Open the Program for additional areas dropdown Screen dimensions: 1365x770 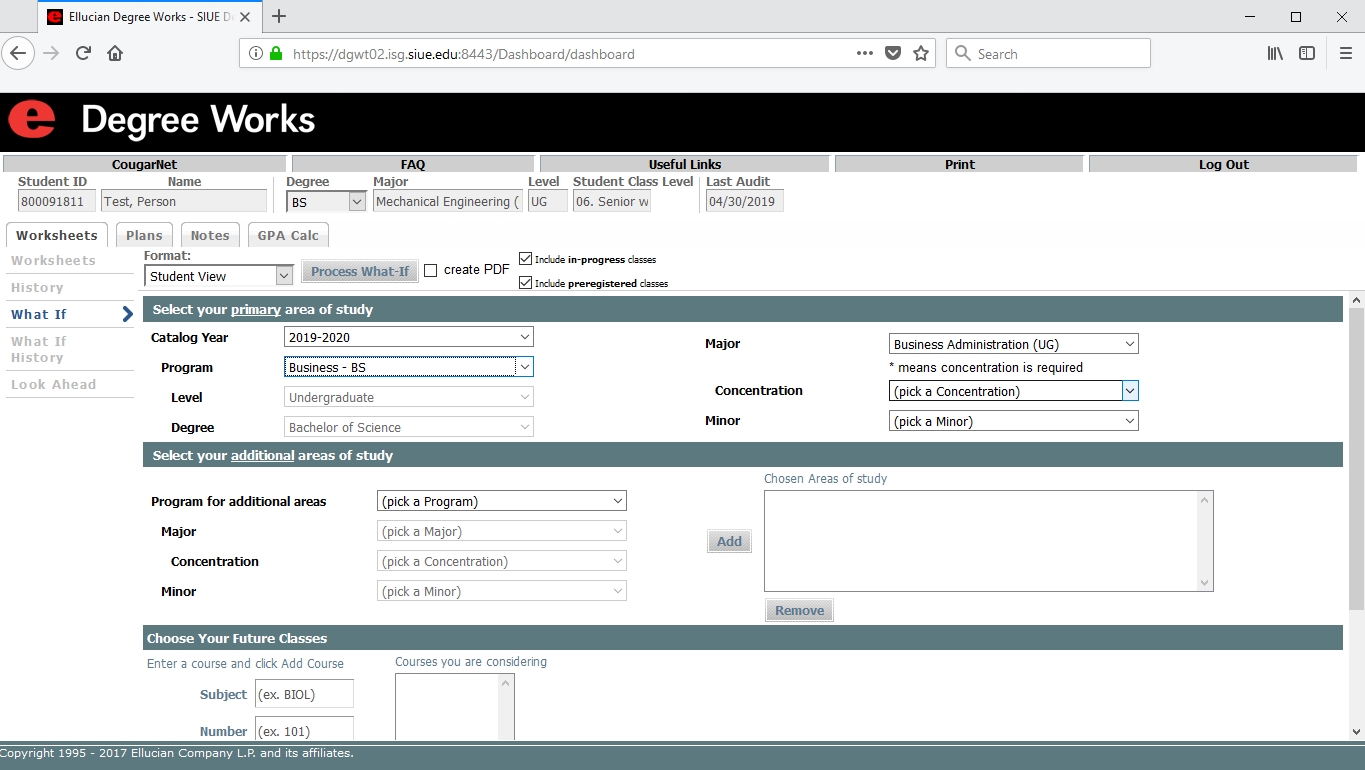click(x=501, y=501)
